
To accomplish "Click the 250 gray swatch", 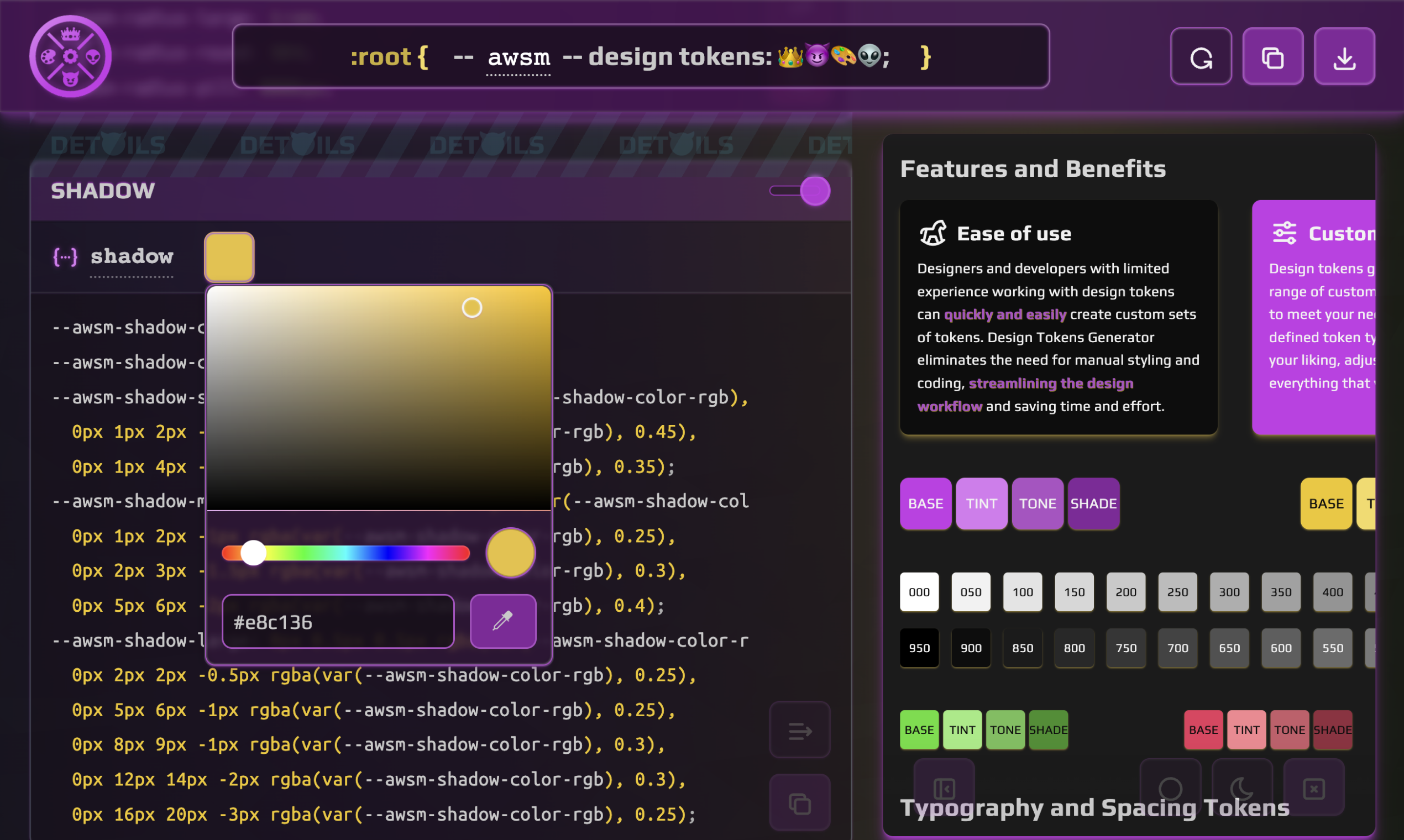I will click(x=1177, y=591).
